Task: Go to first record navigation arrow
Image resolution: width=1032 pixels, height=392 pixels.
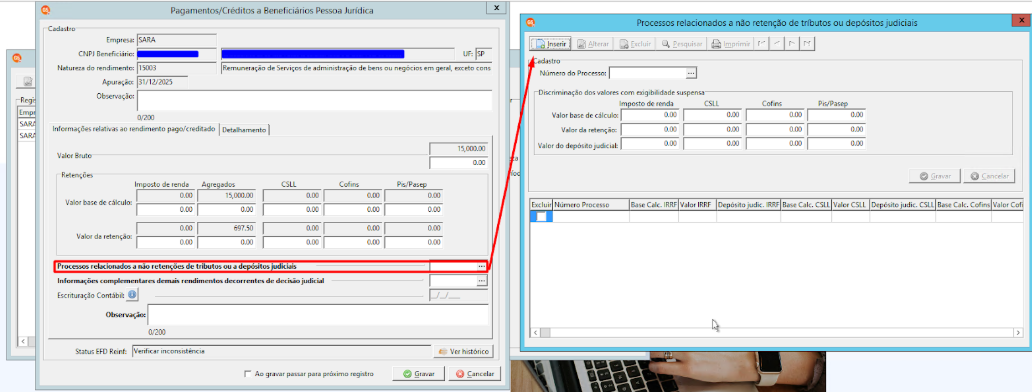Action: click(x=761, y=44)
